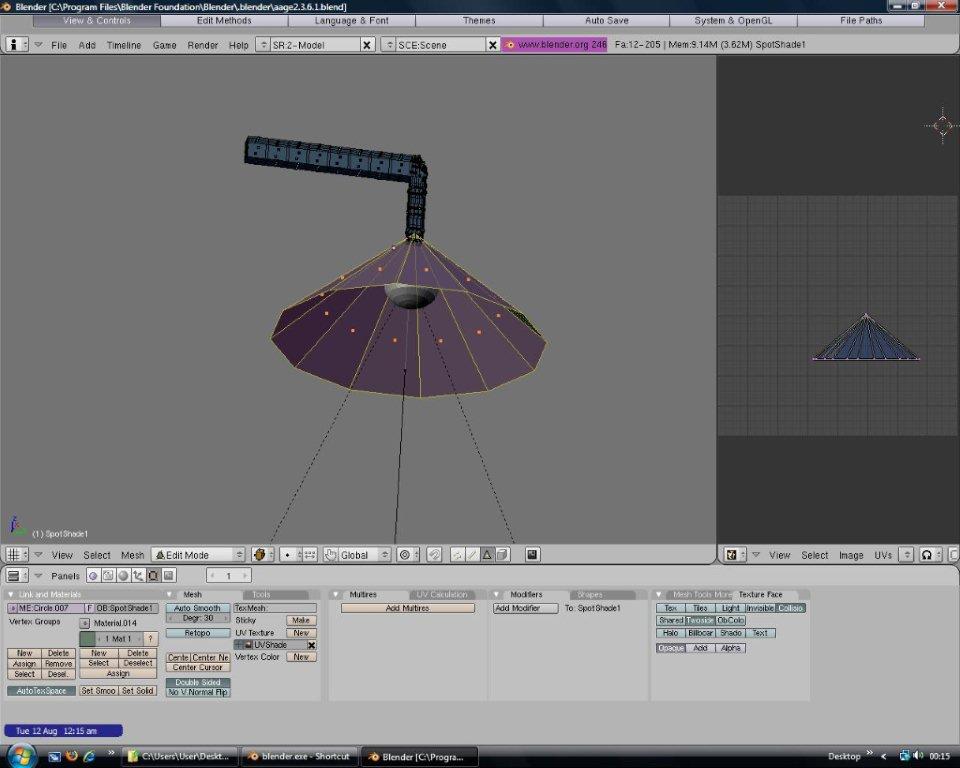Viewport: 960px width, 768px height.
Task: Toggle No V.Normal Flip
Action: pos(198,692)
